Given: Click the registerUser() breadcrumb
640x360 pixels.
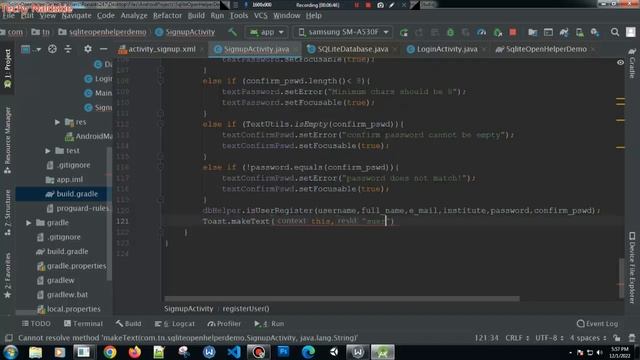Looking at the screenshot, I should pos(246,309).
